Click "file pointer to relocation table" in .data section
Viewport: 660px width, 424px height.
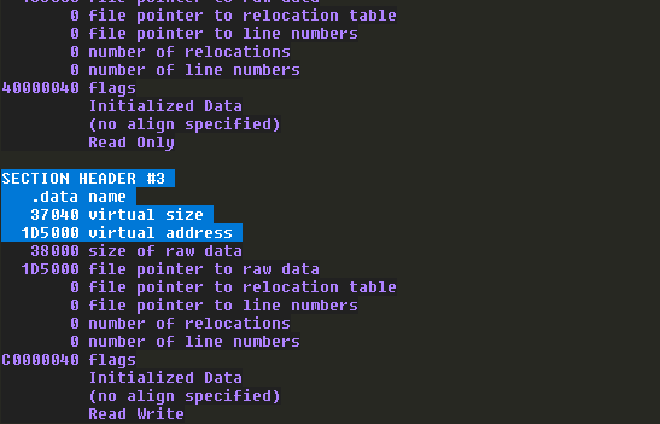tap(242, 287)
